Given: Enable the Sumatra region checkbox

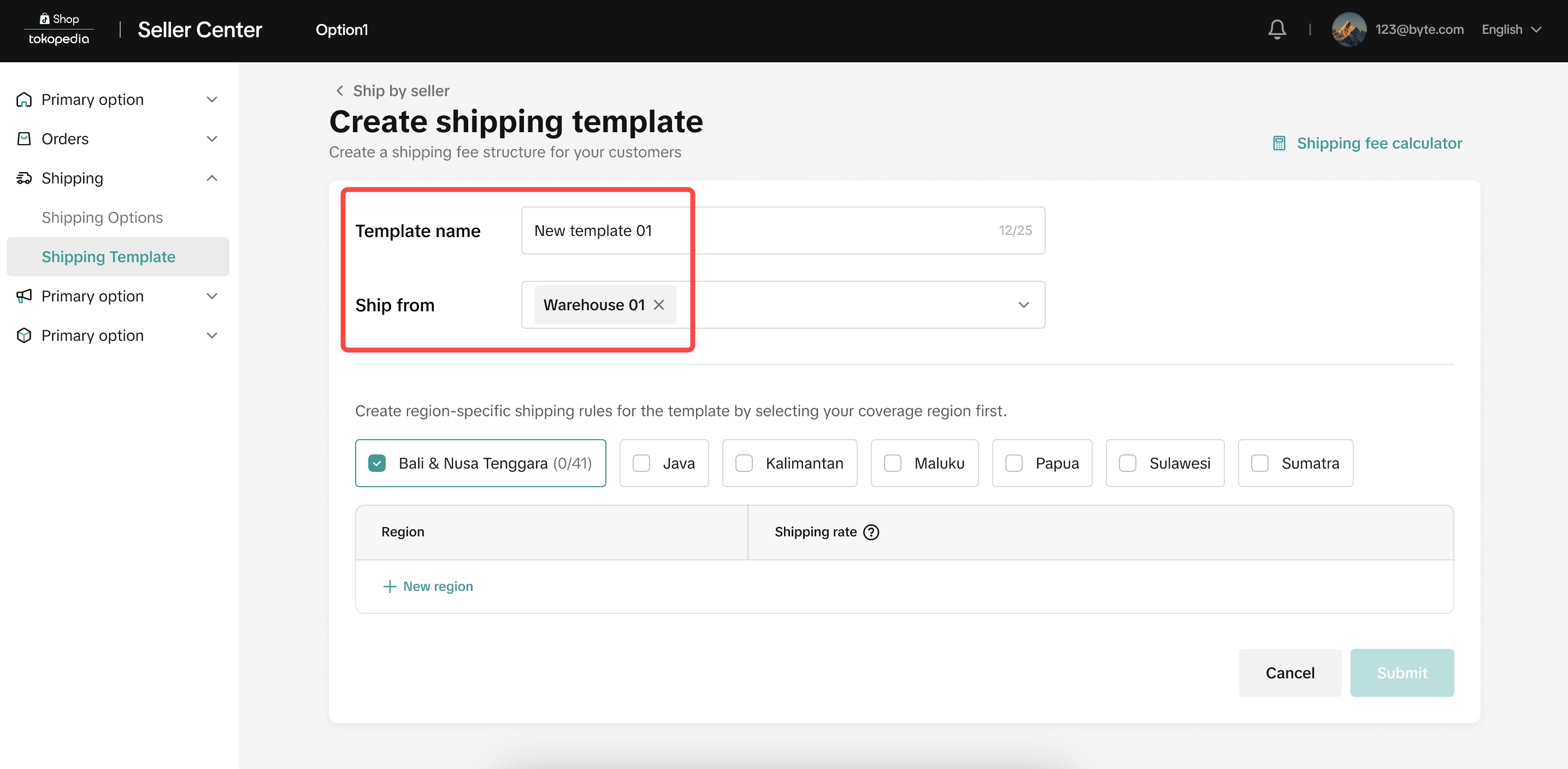Looking at the screenshot, I should point(1259,464).
